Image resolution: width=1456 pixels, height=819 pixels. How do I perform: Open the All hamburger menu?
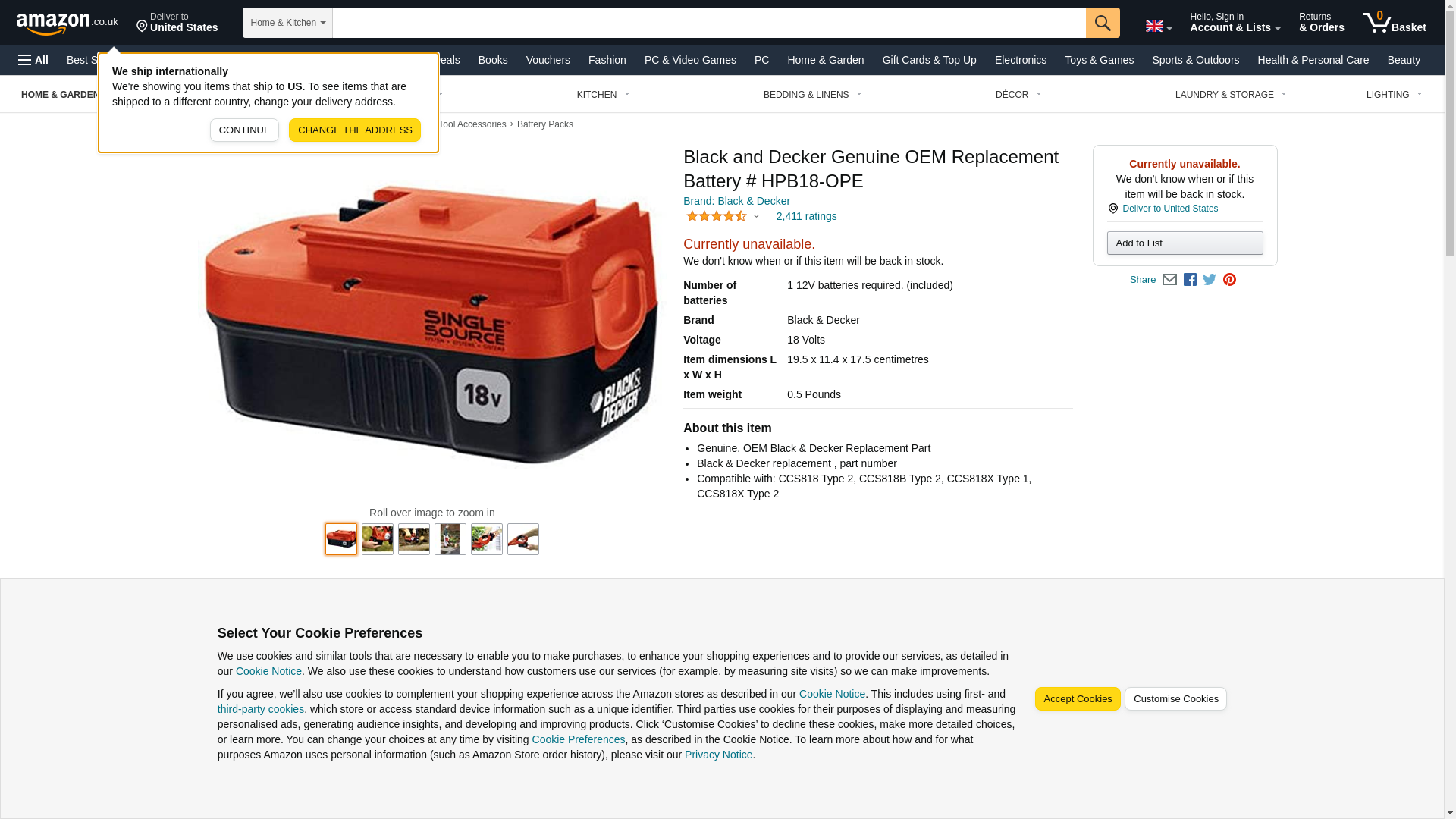click(x=33, y=60)
